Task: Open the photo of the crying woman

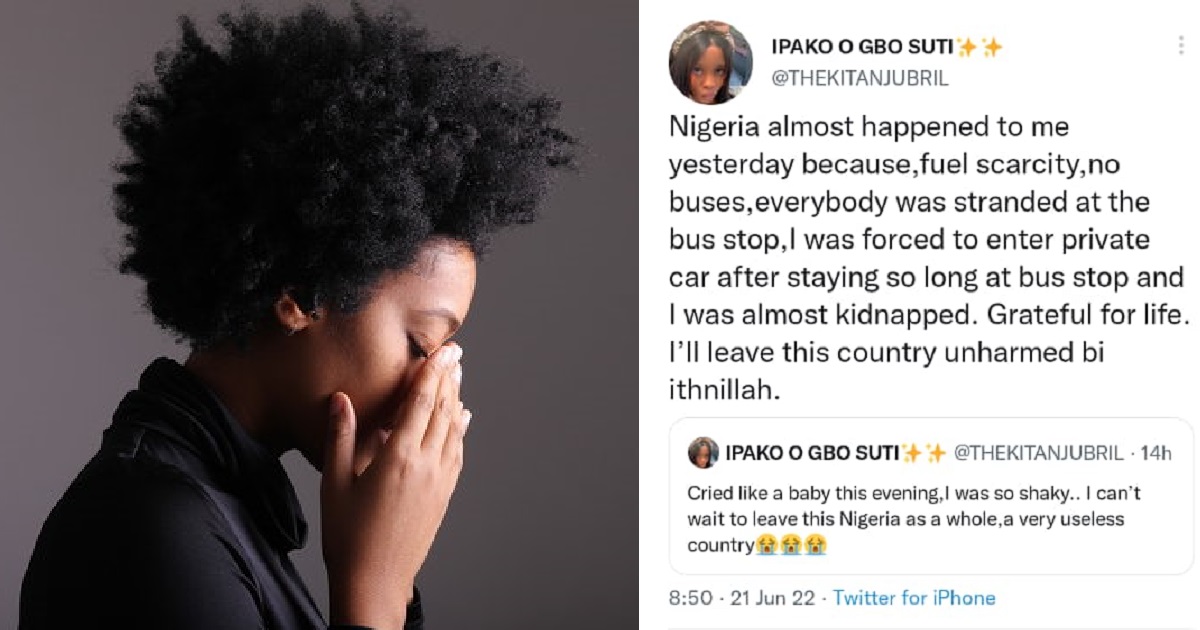Action: [320, 315]
